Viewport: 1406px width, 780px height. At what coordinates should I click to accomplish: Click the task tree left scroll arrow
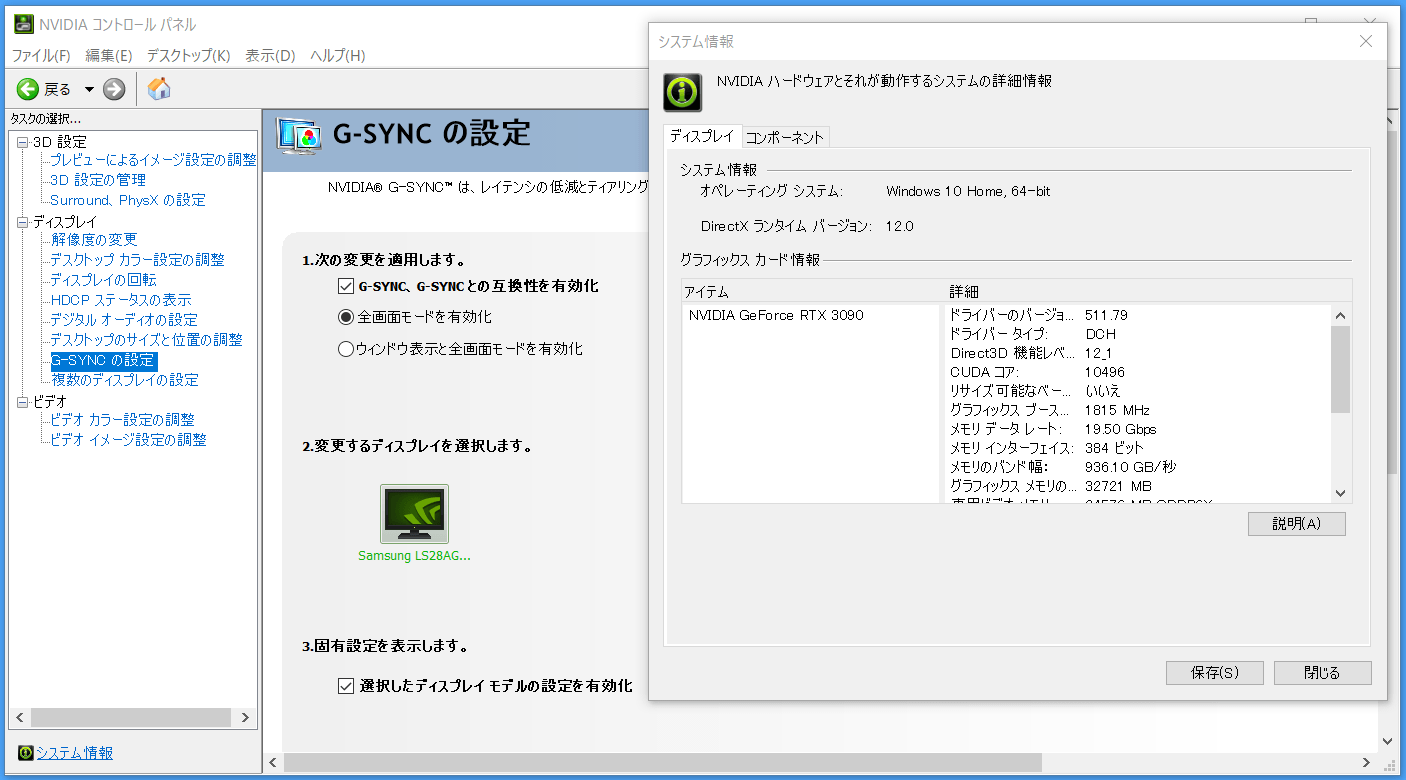tap(20, 717)
